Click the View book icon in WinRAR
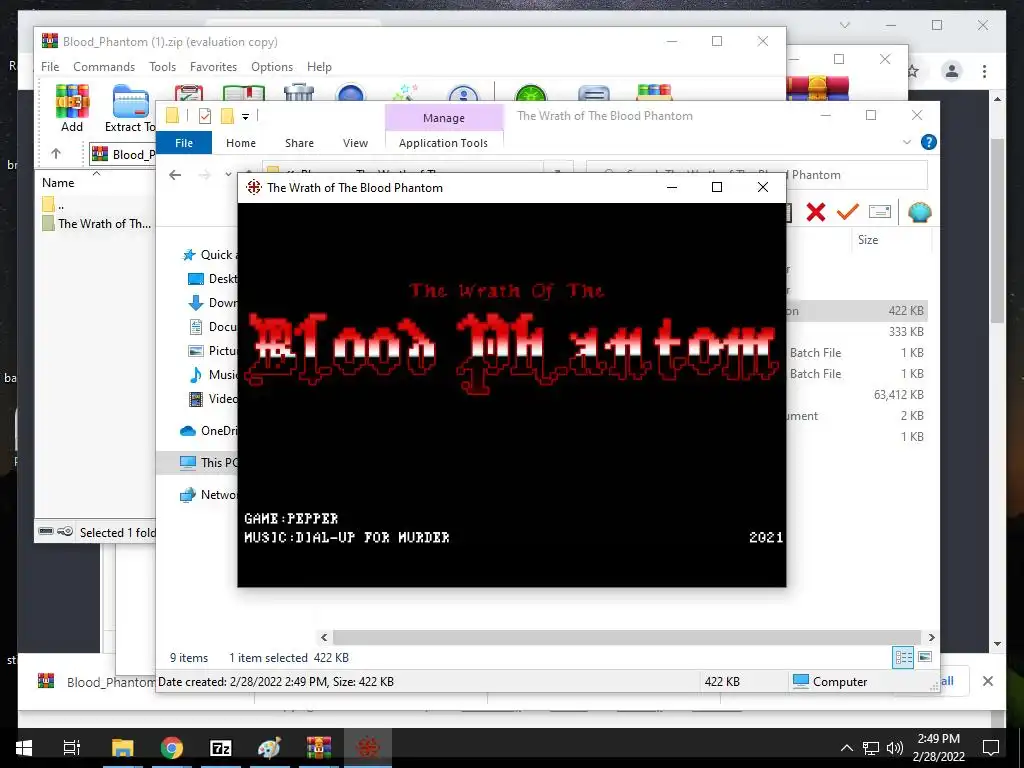 [x=244, y=93]
